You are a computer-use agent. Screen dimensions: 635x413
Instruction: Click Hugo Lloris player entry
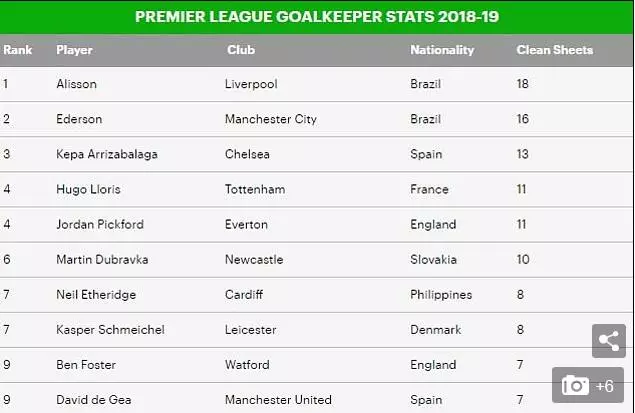tap(88, 189)
